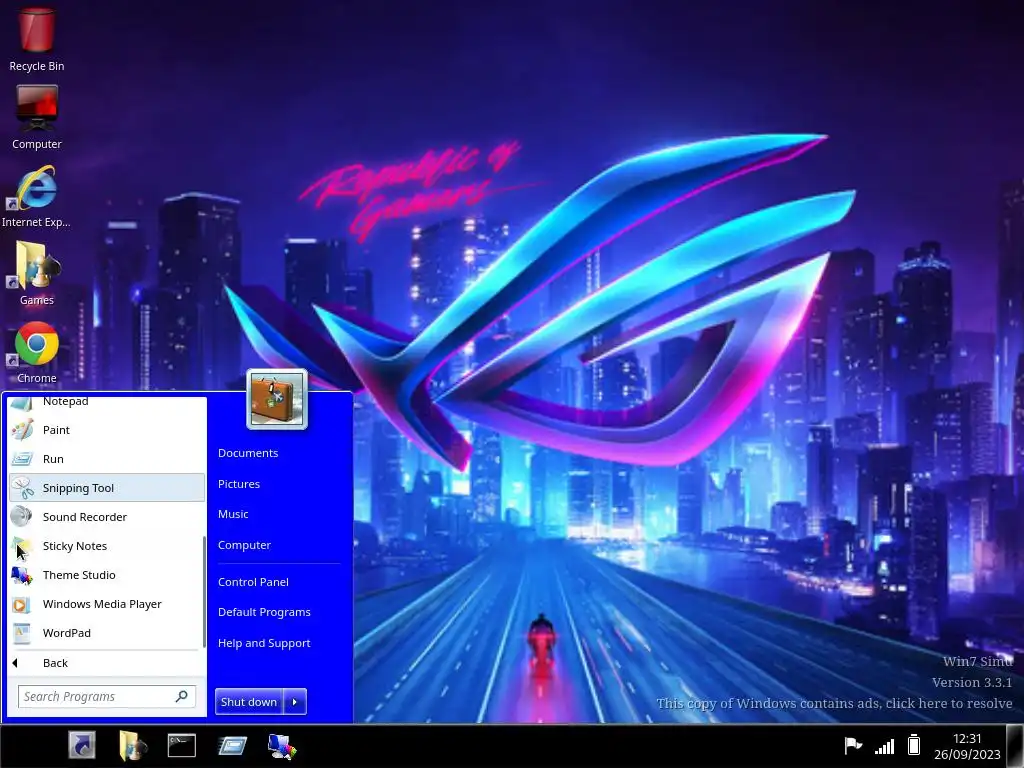Open the Games folder on the desktop
This screenshot has height=768, width=1024.
coord(37,273)
